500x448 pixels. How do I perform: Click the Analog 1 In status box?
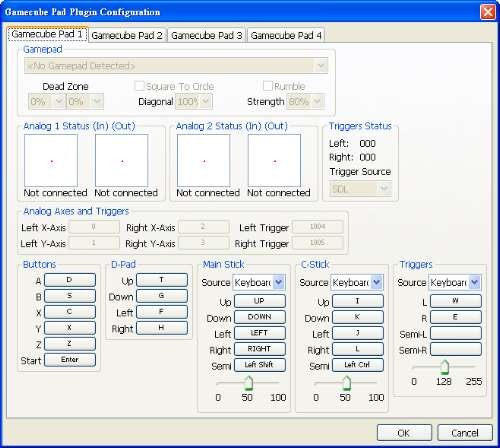click(x=51, y=160)
